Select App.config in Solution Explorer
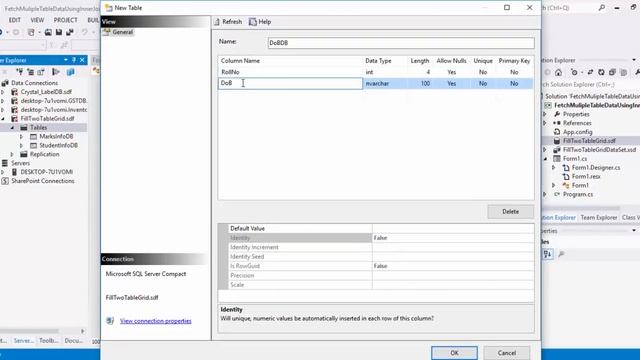 tap(578, 132)
